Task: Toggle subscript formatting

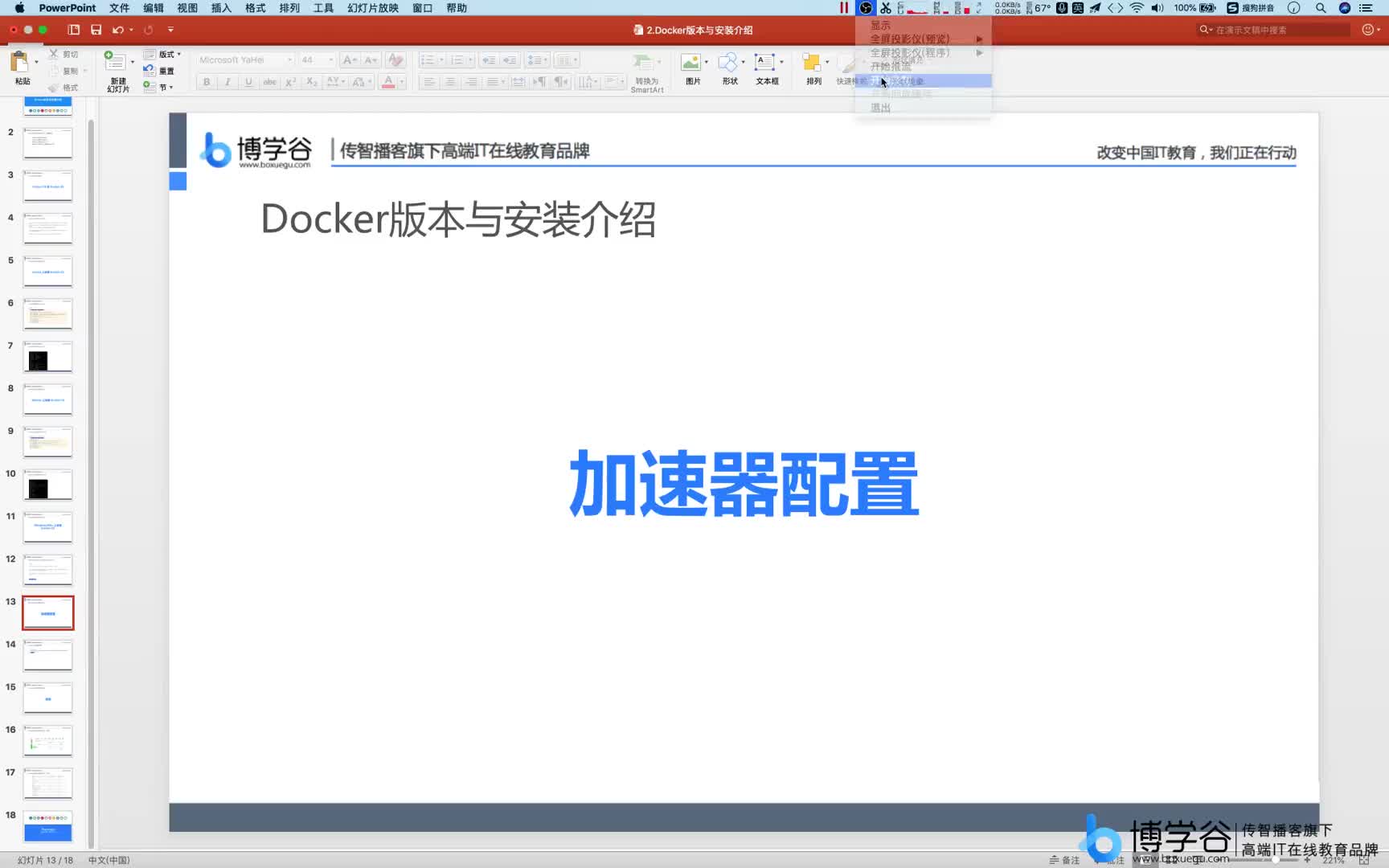Action: pyautogui.click(x=312, y=82)
